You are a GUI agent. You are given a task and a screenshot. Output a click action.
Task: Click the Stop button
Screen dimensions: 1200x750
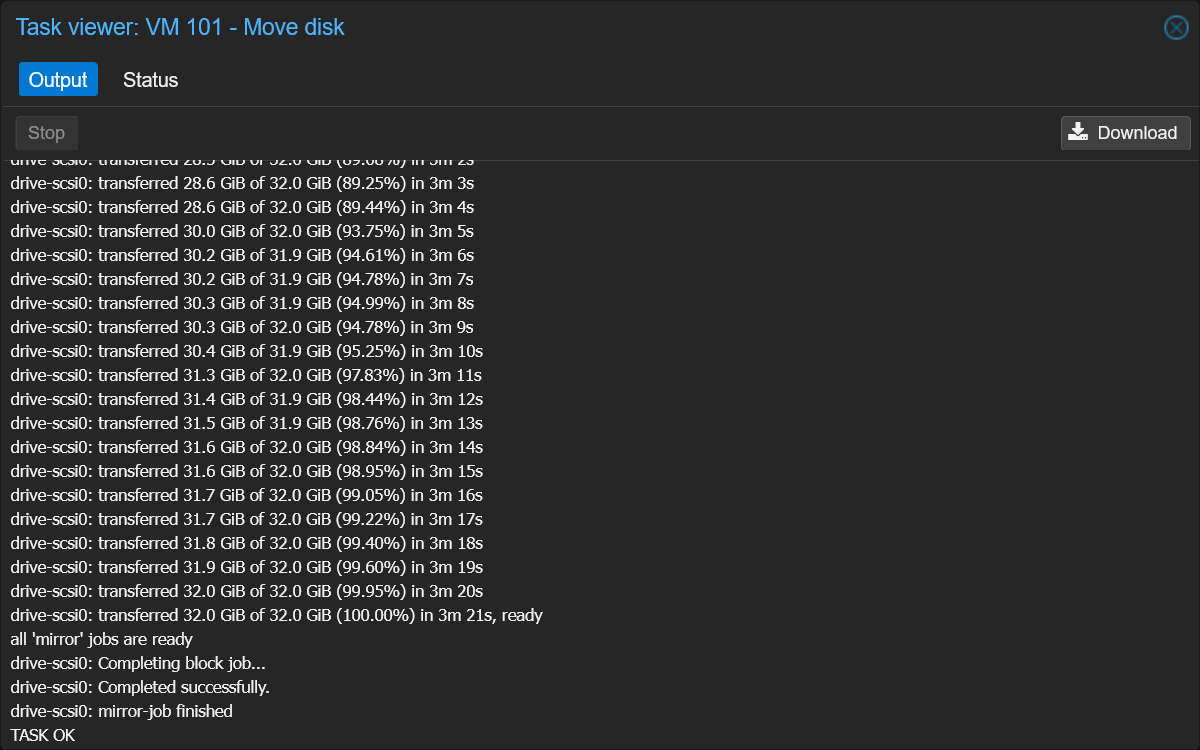coord(46,133)
